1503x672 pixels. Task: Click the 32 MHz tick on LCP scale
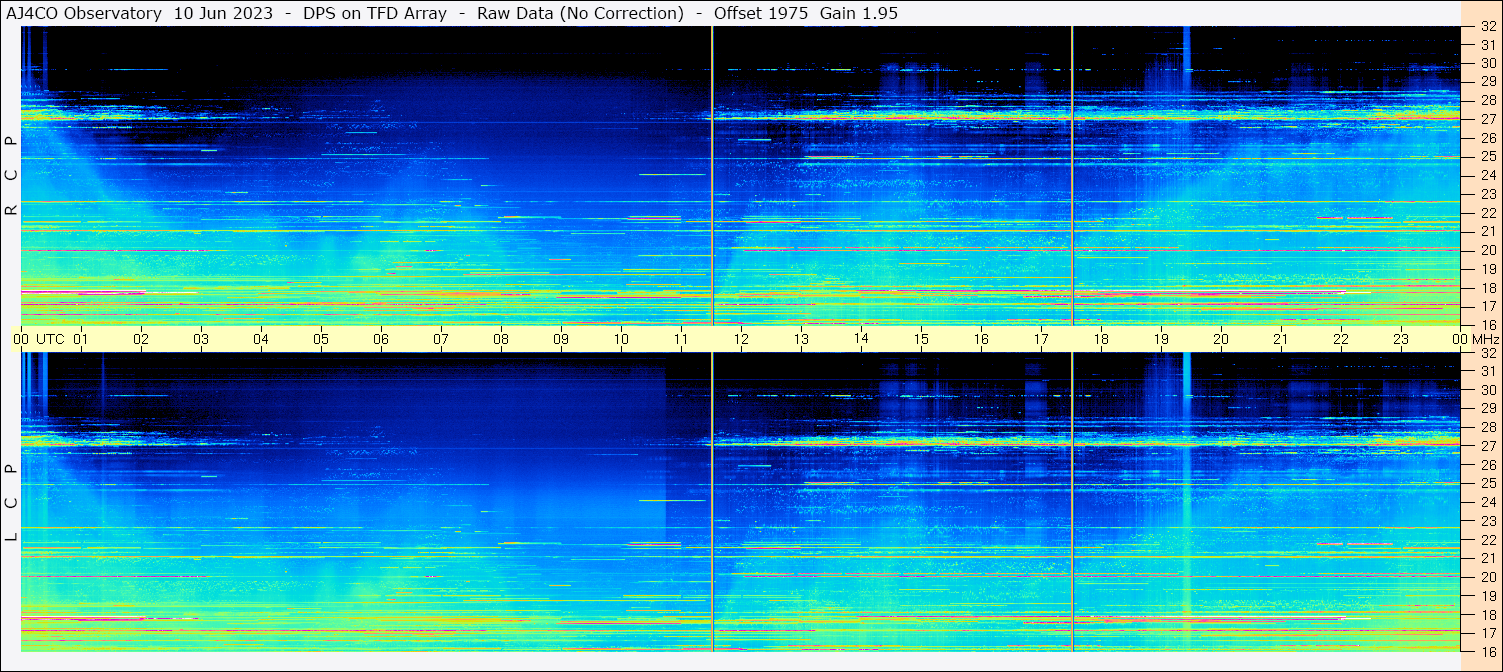[1487, 353]
